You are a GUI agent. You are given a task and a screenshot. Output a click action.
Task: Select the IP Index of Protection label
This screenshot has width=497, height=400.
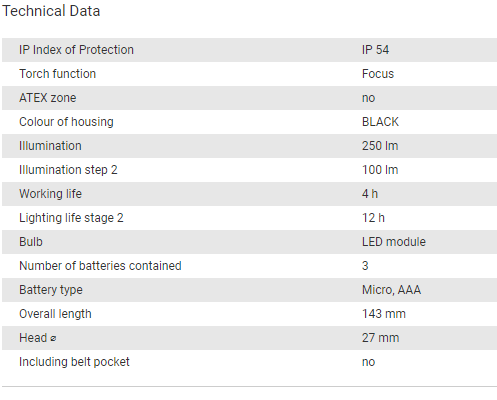pos(76,50)
